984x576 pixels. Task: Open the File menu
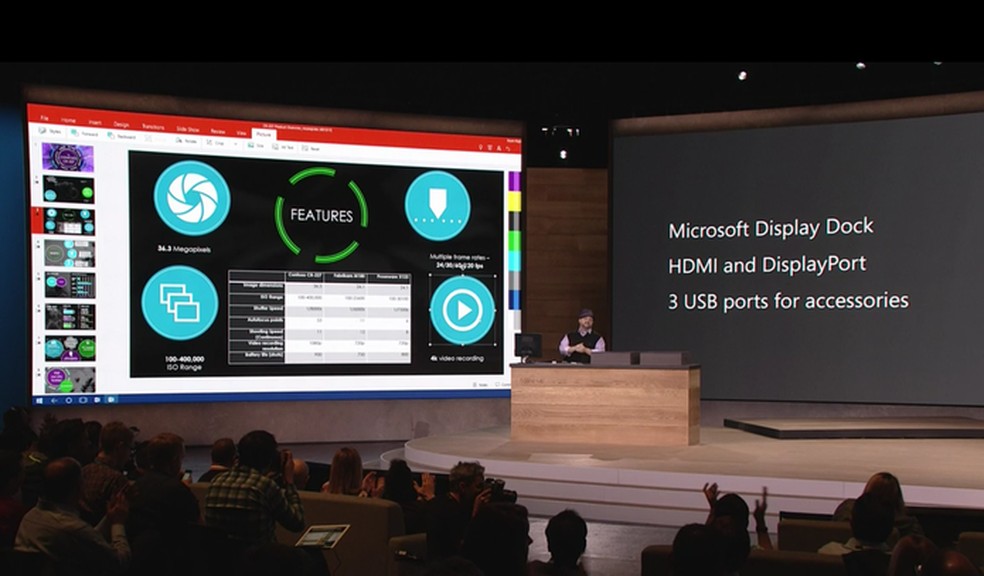click(x=44, y=118)
